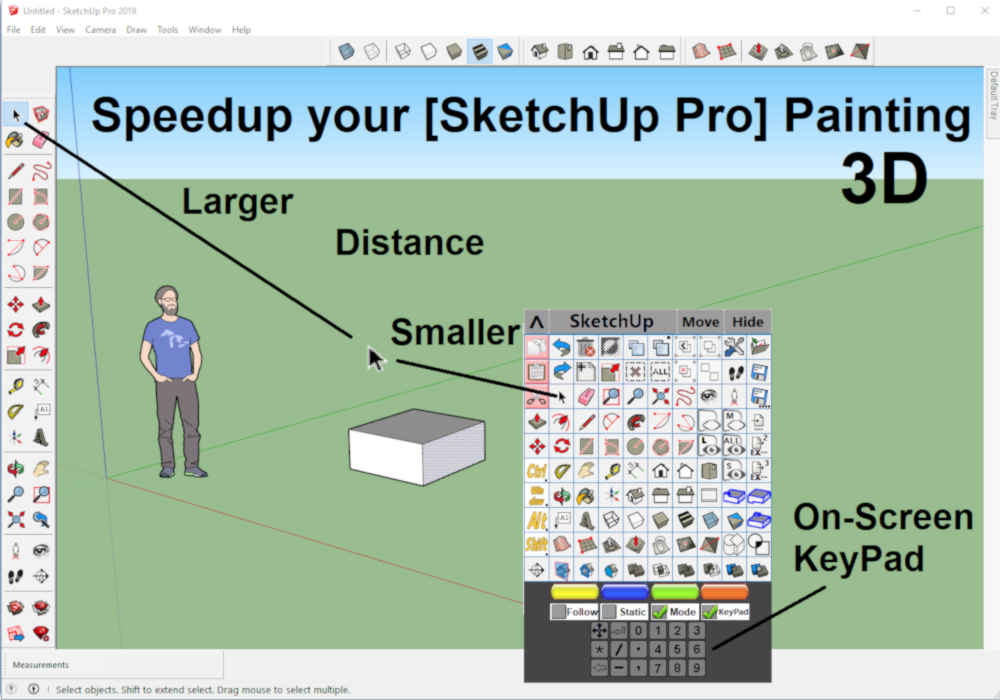
Task: Click the green color button in panel
Action: coord(675,592)
